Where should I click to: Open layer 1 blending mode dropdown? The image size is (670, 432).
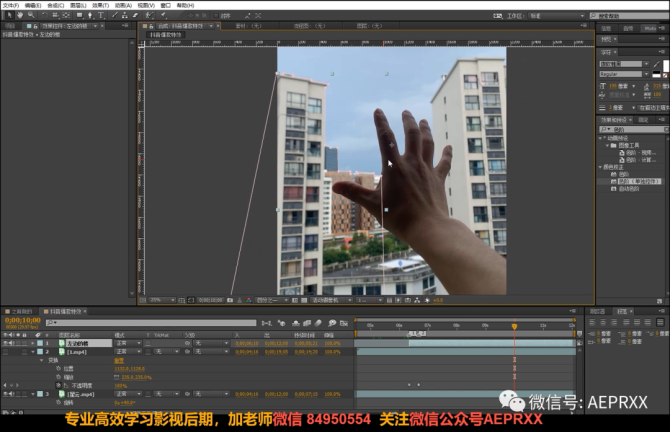(128, 343)
